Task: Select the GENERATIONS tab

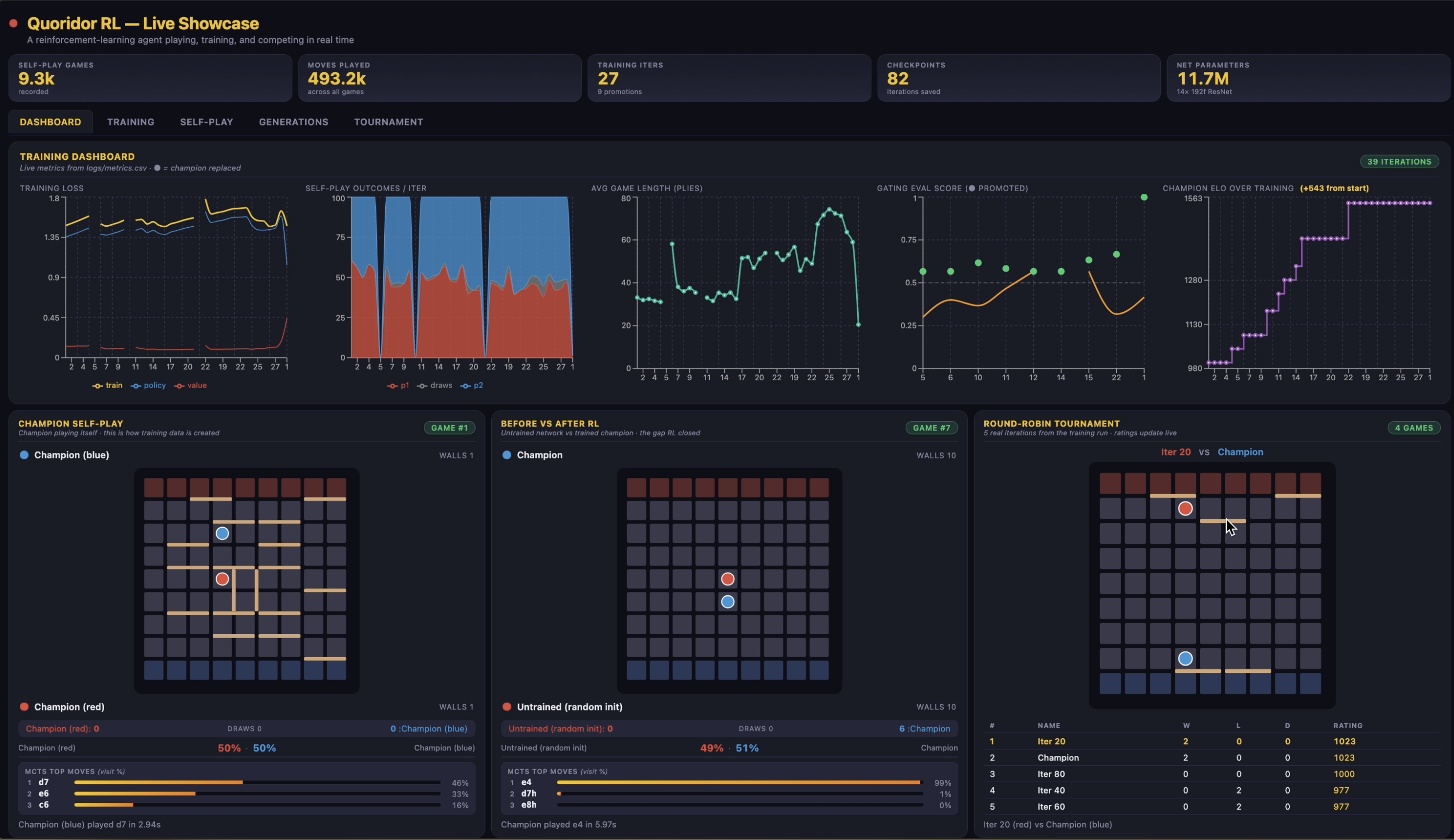Action: [x=293, y=122]
